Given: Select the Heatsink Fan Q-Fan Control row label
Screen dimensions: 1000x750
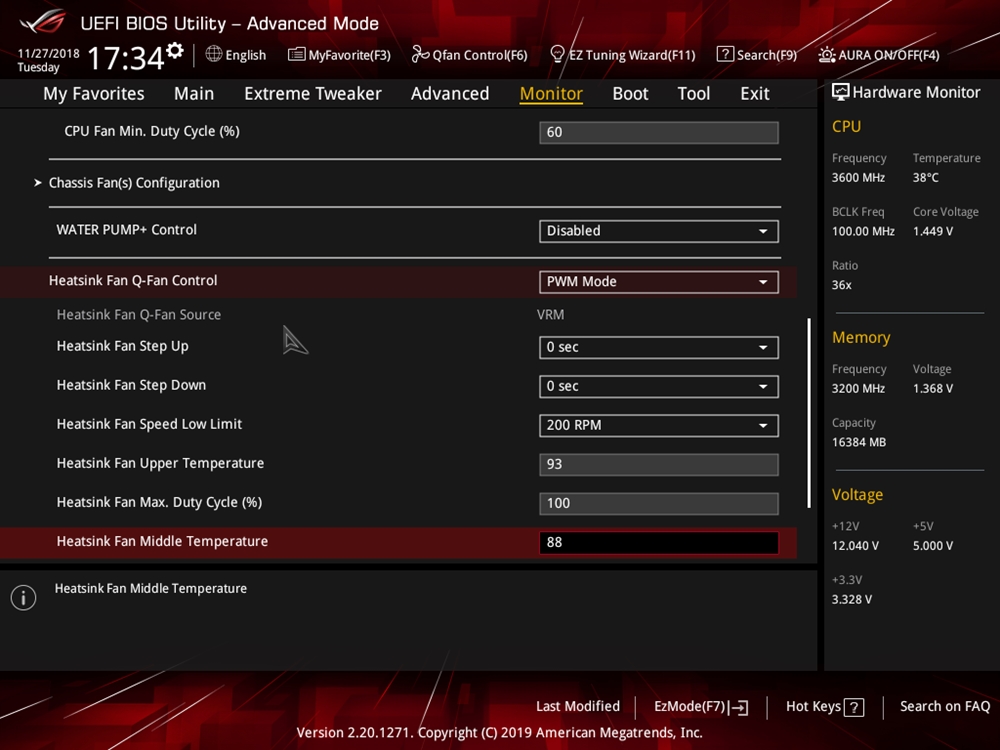Looking at the screenshot, I should [133, 281].
